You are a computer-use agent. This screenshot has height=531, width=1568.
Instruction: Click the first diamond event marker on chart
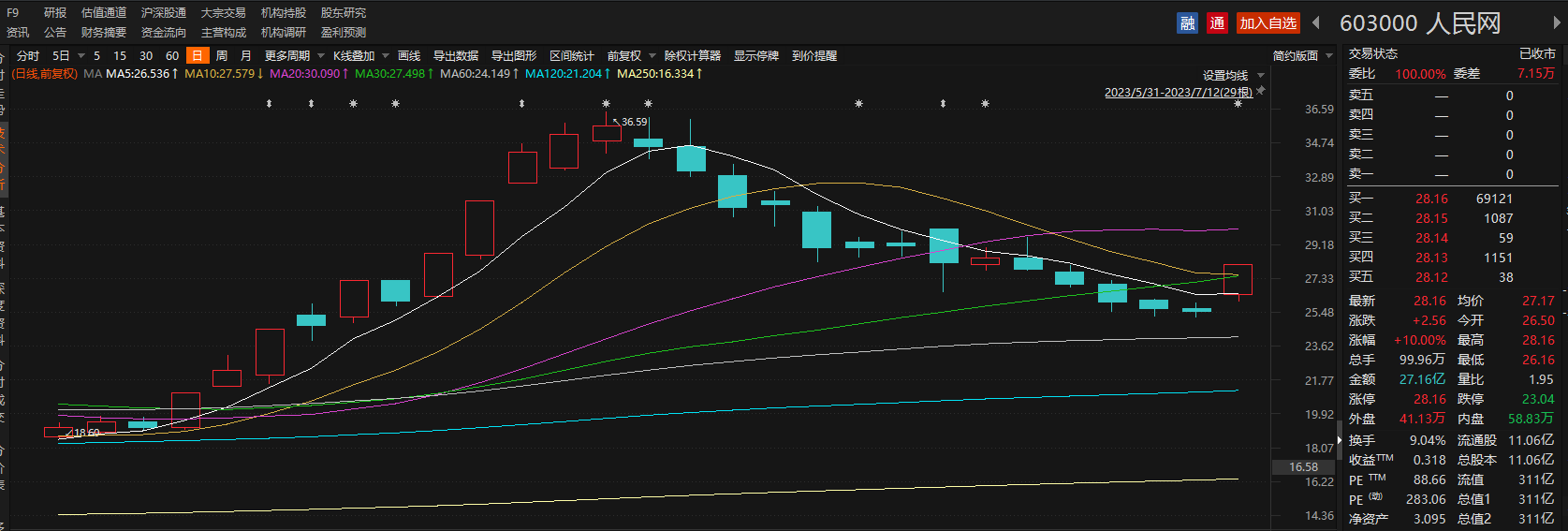pyautogui.click(x=269, y=104)
